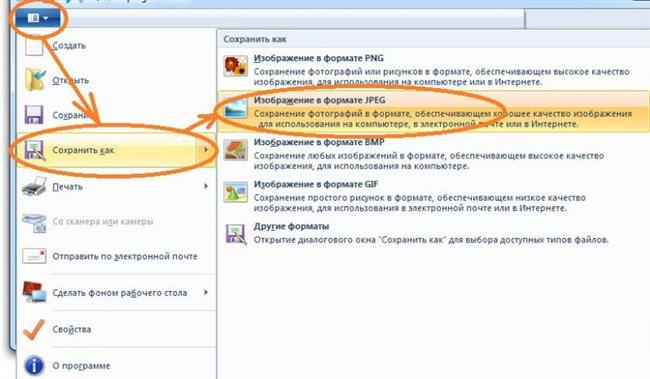Viewport: 650px width, 379px height.
Task: Click the envelope icon for sending by email
Action: pyautogui.click(x=34, y=256)
